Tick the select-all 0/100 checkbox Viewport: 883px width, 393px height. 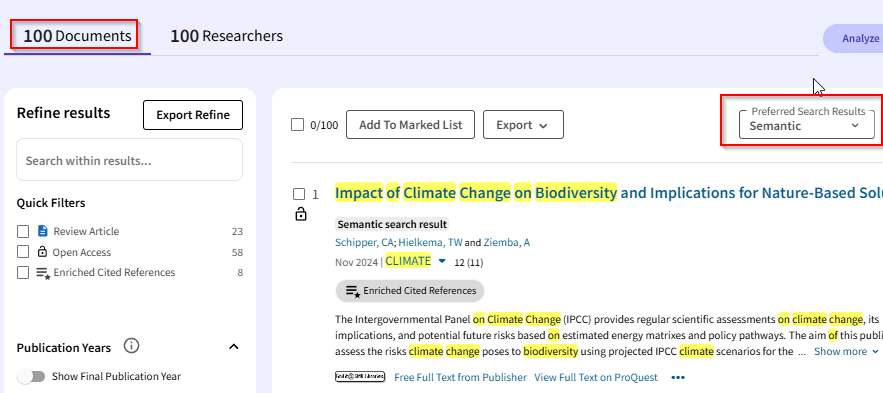[x=297, y=124]
